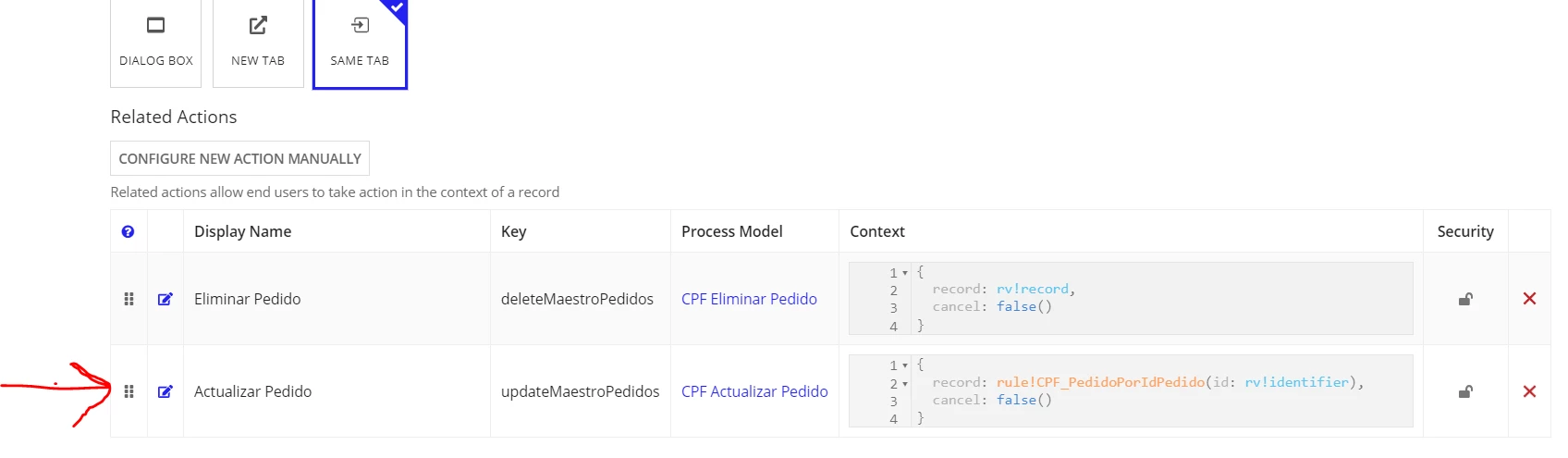This screenshot has width=1568, height=458.
Task: Remove Actualizar Pedido with red X
Action: click(1529, 391)
